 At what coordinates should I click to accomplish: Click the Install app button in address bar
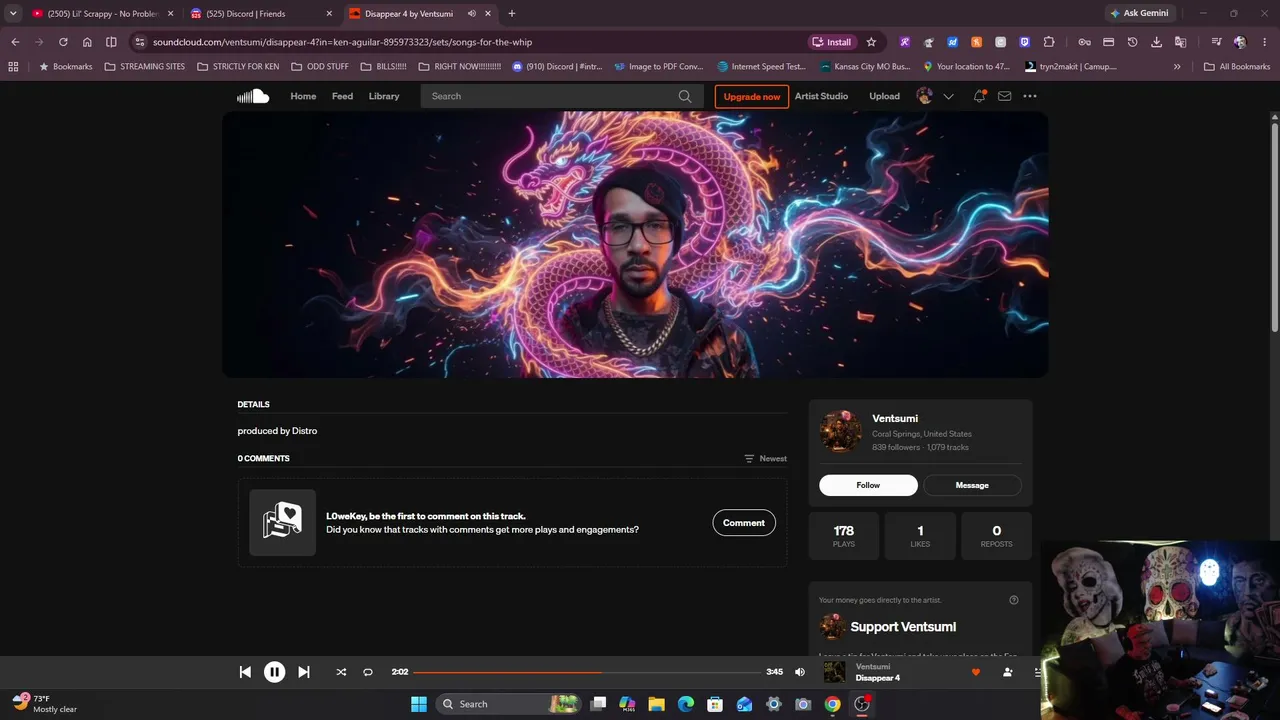click(832, 42)
